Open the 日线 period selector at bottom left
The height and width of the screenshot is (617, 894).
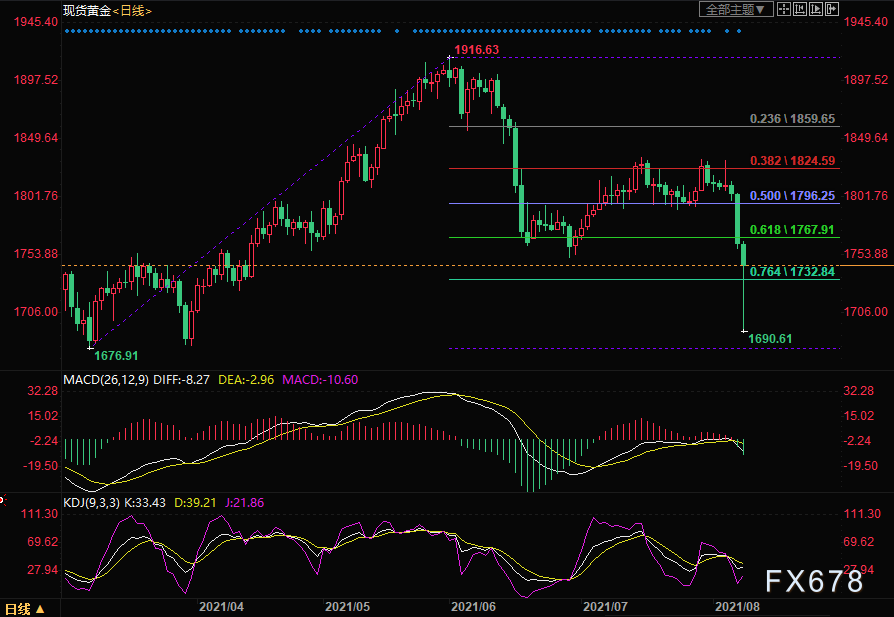coord(24,609)
